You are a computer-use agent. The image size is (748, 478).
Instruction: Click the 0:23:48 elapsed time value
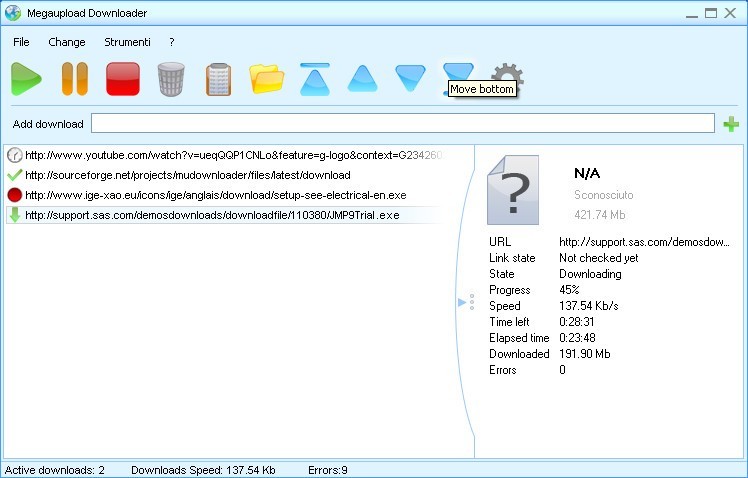click(577, 338)
